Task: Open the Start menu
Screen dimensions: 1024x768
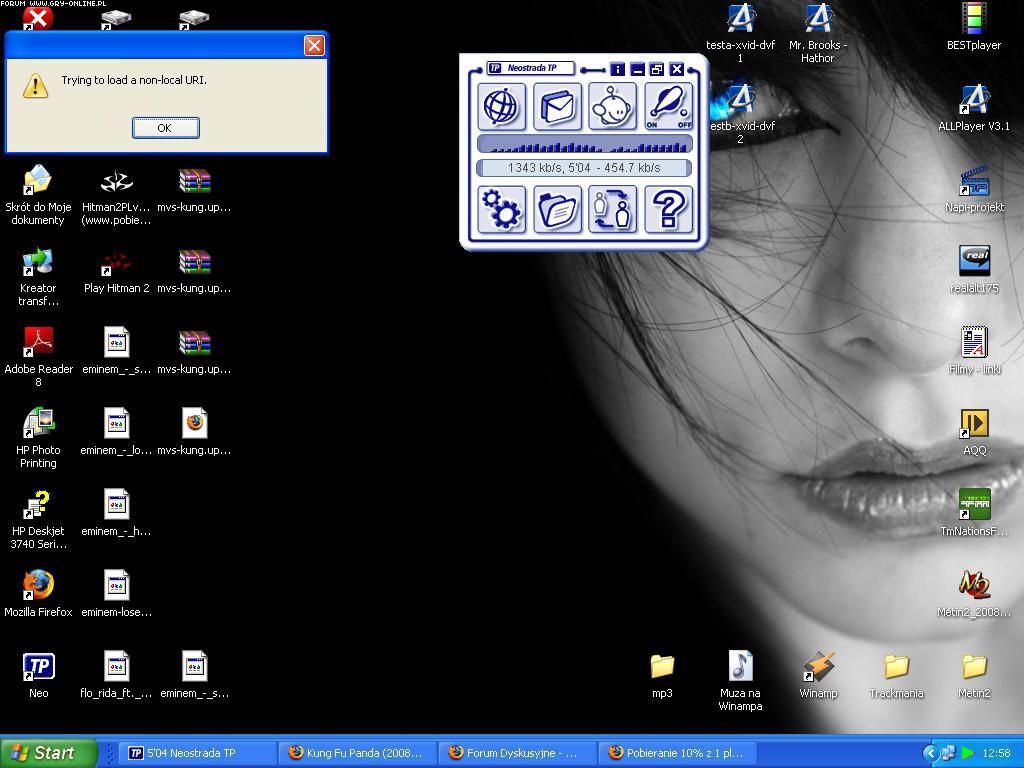Action: click(48, 753)
